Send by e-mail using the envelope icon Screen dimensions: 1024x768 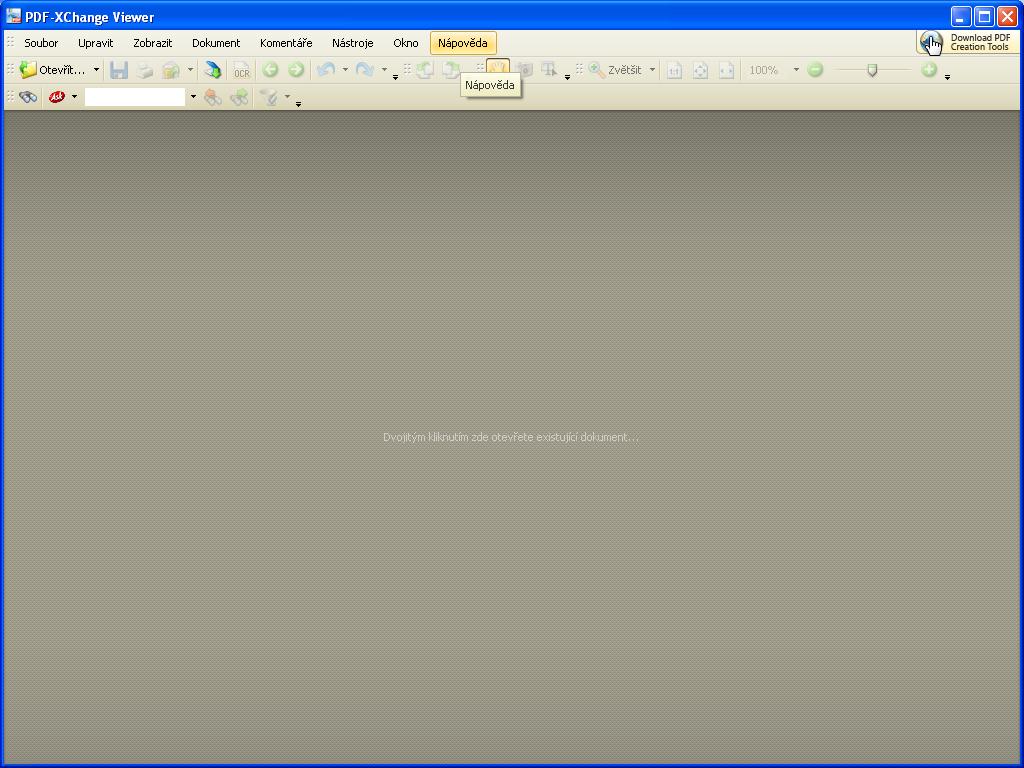click(x=171, y=70)
